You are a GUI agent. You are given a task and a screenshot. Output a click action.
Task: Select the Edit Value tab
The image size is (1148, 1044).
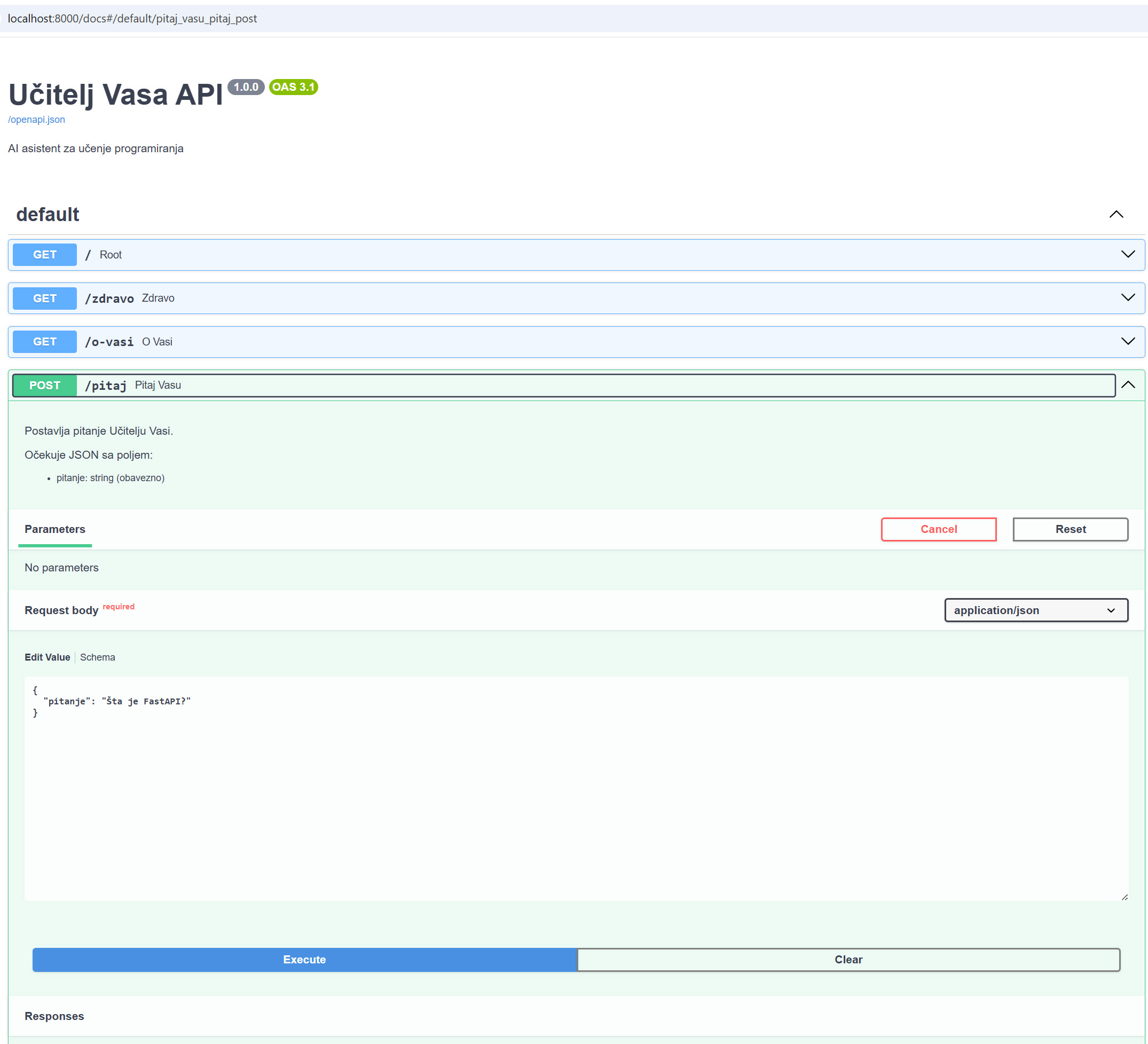[48, 657]
